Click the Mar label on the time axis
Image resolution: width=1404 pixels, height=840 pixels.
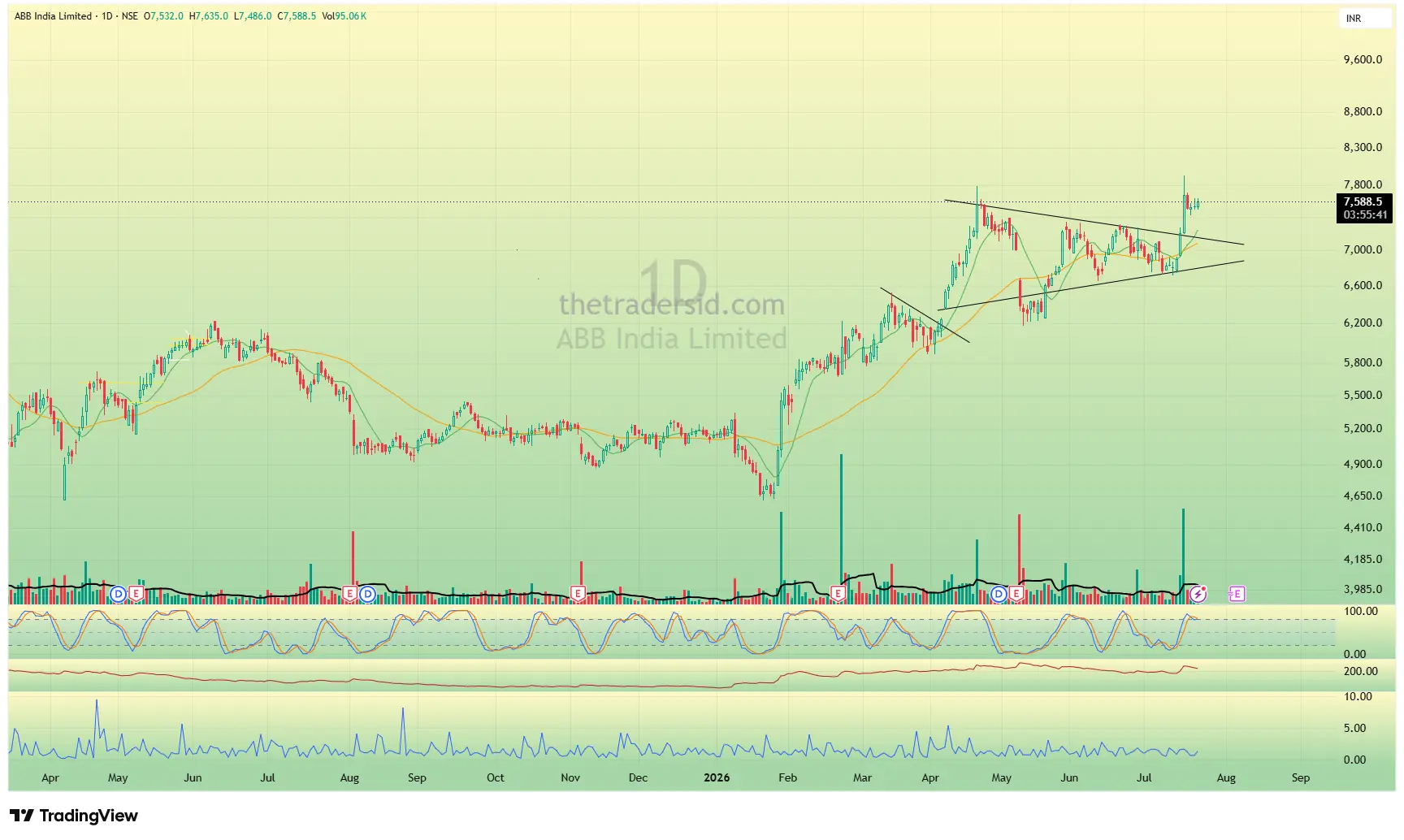click(x=862, y=777)
